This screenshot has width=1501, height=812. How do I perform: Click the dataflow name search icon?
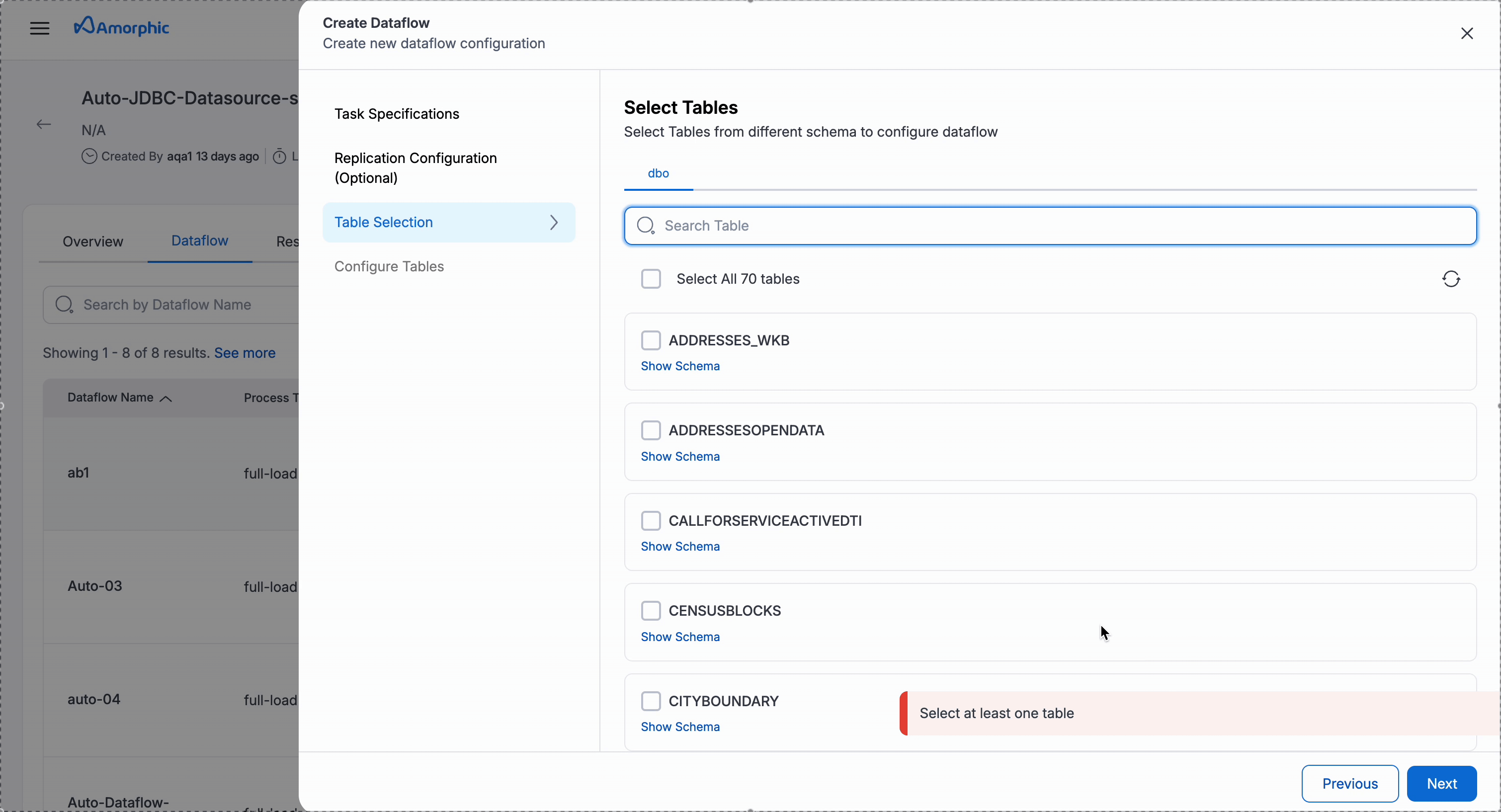(x=64, y=304)
